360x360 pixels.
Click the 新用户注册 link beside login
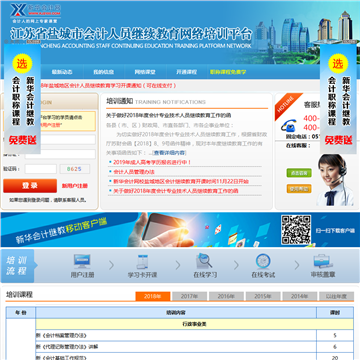pos(75,186)
